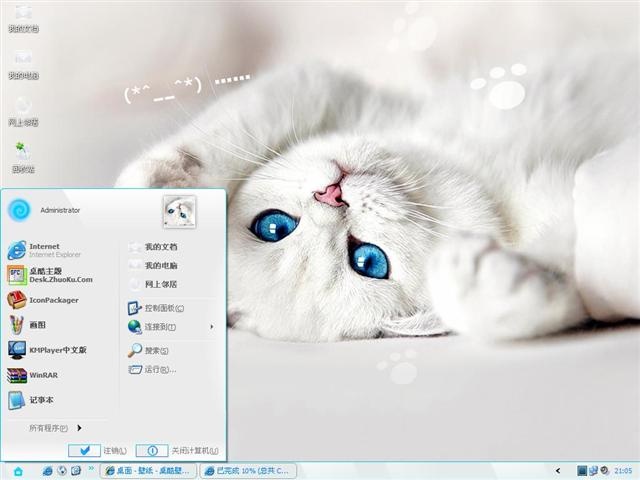Launch IconPackager from the start menu
This screenshot has height=480, width=640.
point(43,300)
